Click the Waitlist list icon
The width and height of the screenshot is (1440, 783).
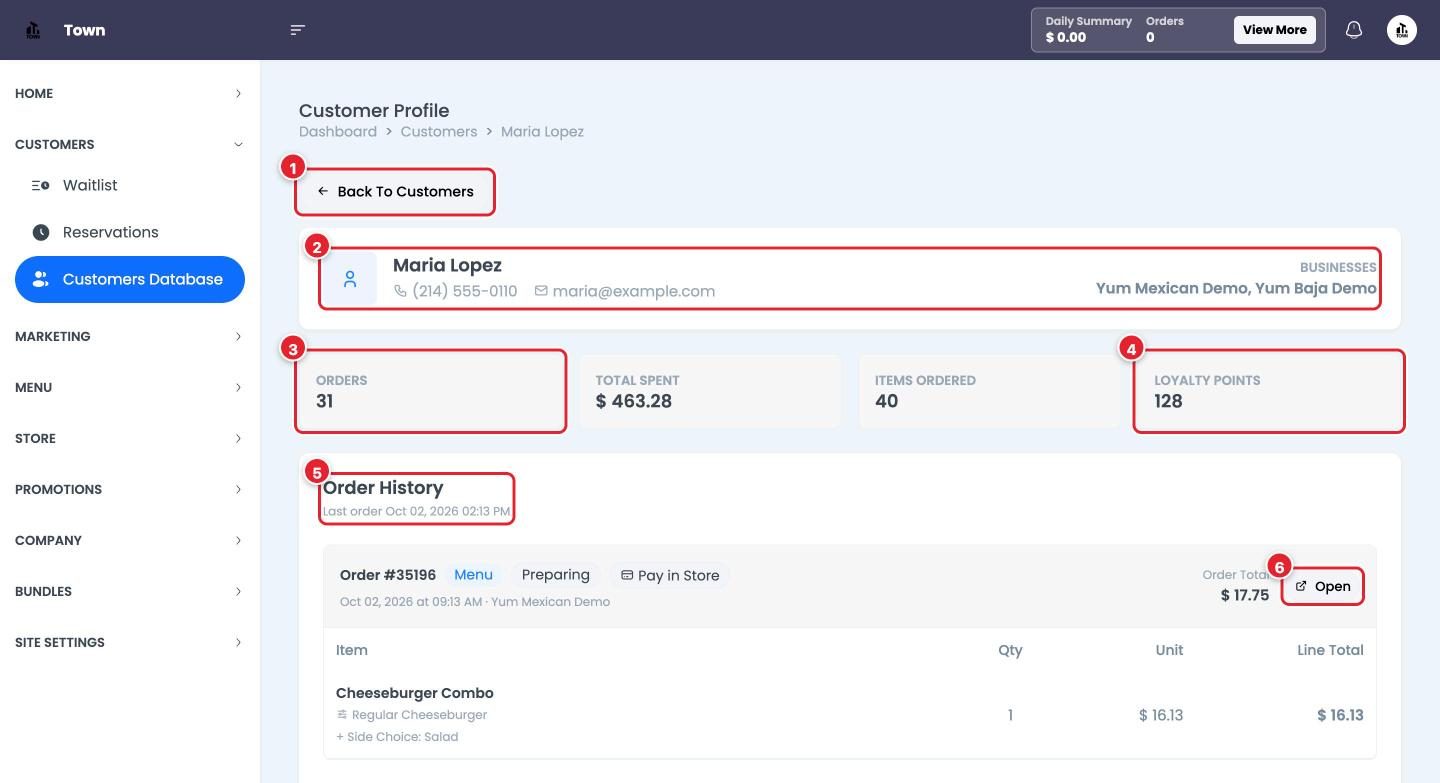pyautogui.click(x=40, y=185)
